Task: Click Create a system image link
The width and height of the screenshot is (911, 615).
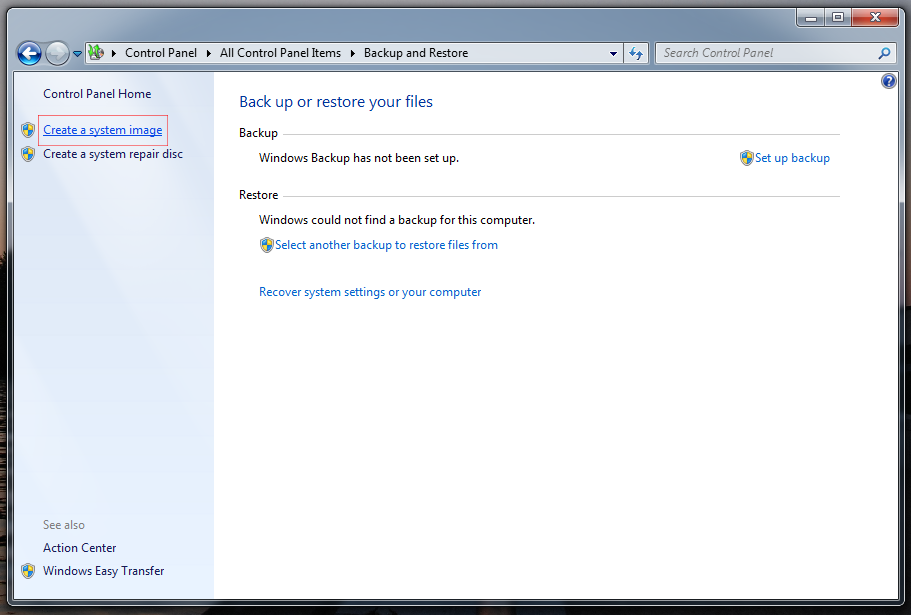Action: pyautogui.click(x=103, y=130)
